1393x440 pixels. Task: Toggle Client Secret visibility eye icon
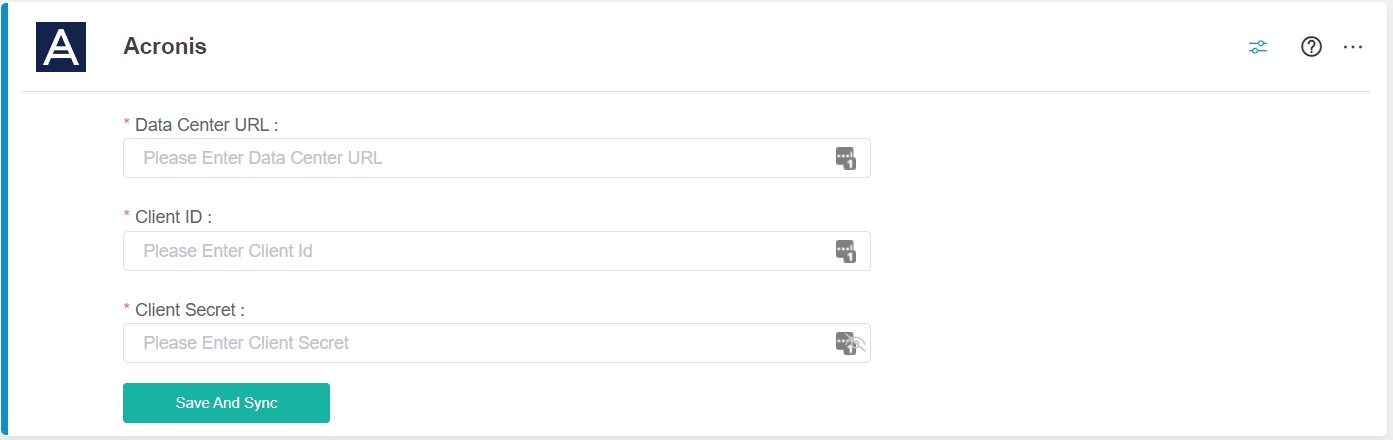859,346
